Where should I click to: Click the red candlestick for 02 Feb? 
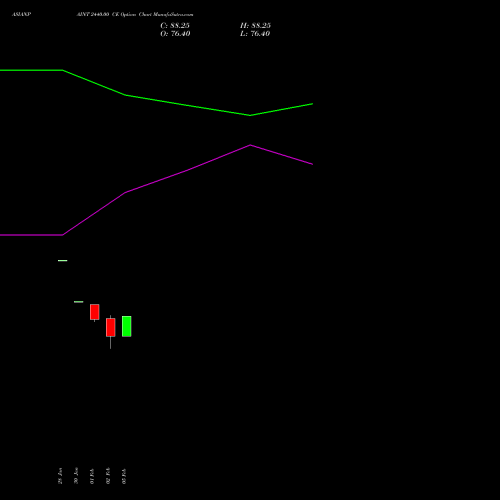point(111,327)
